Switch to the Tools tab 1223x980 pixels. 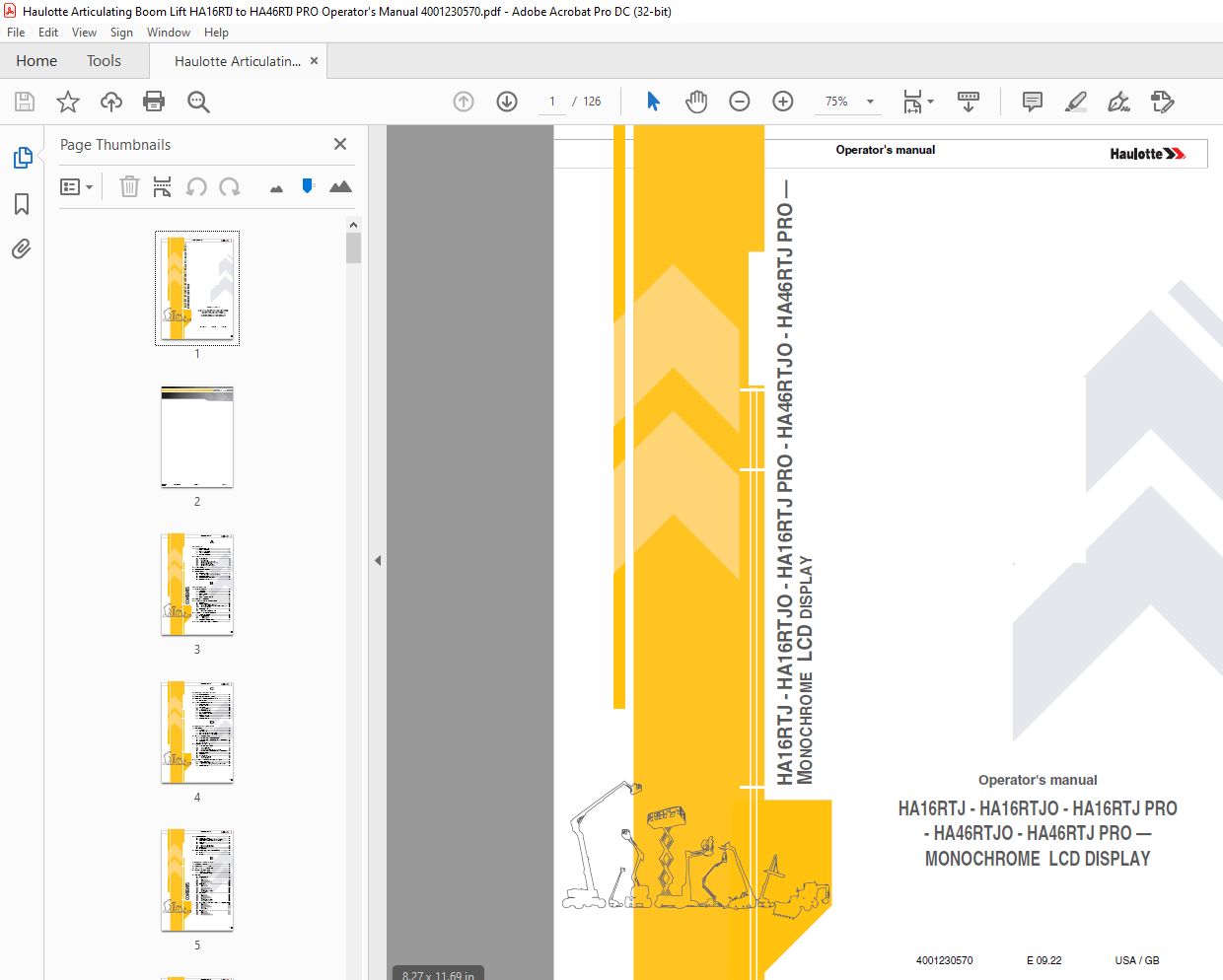pos(104,61)
